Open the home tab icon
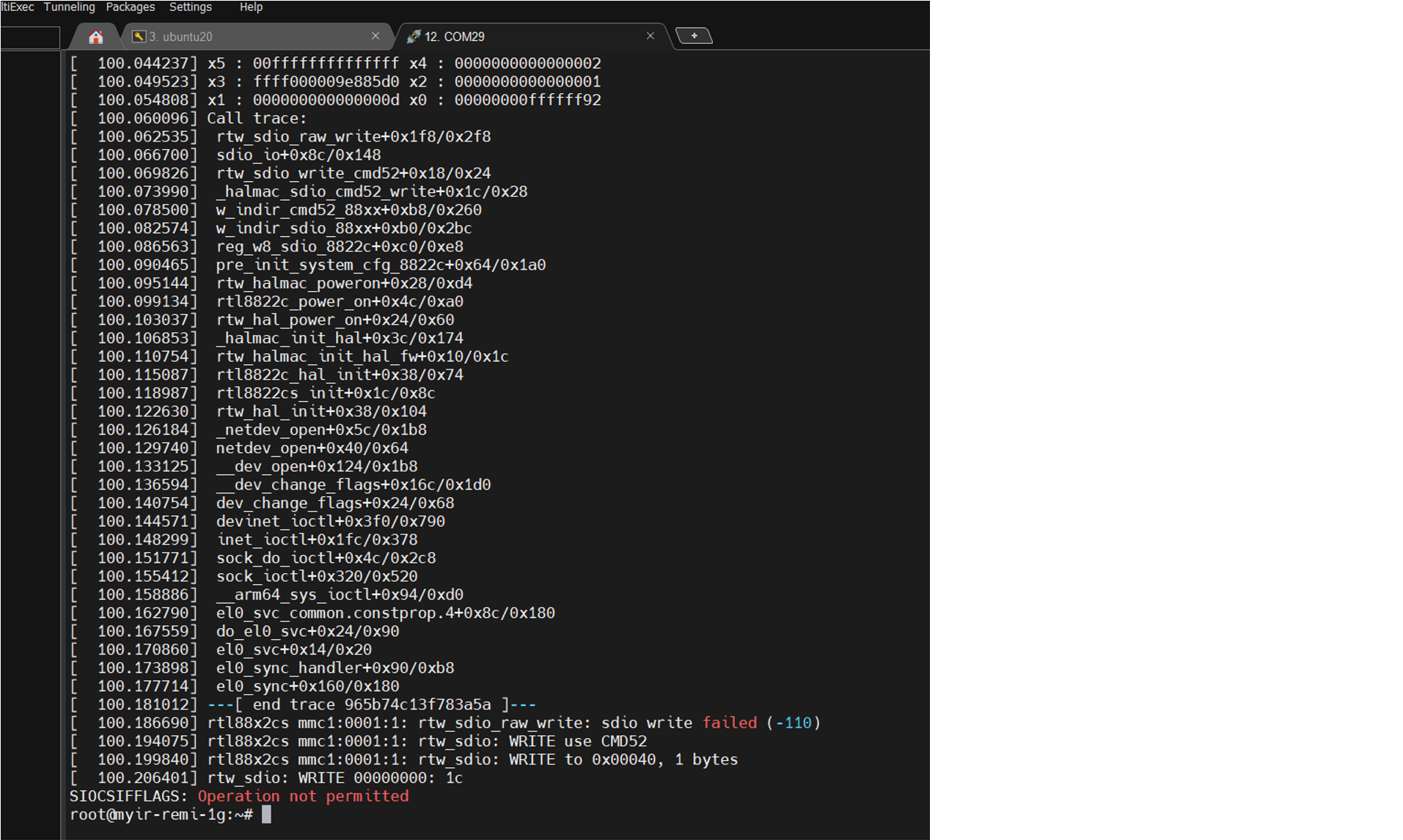This screenshot has height=840, width=1403. pyautogui.click(x=96, y=37)
